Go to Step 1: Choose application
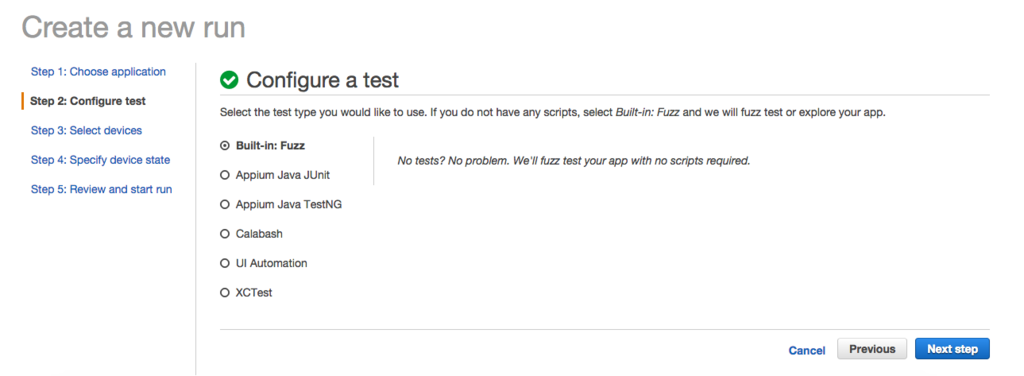The image size is (1024, 376). (x=98, y=72)
